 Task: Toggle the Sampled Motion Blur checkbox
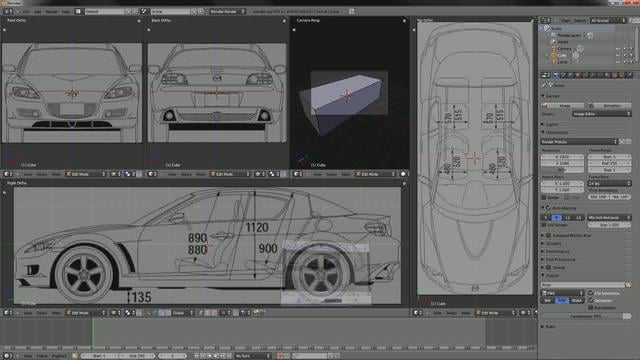548,236
